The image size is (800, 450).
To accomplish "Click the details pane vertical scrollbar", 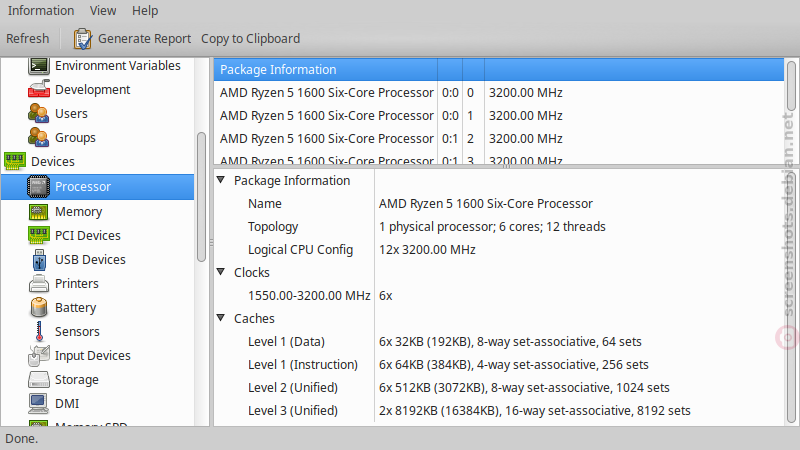I will 791,297.
